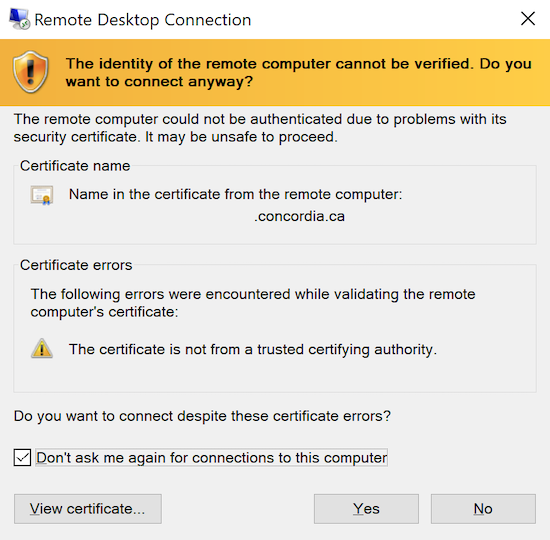Click the orange shield warning icon
The height and width of the screenshot is (540, 550).
click(31, 72)
